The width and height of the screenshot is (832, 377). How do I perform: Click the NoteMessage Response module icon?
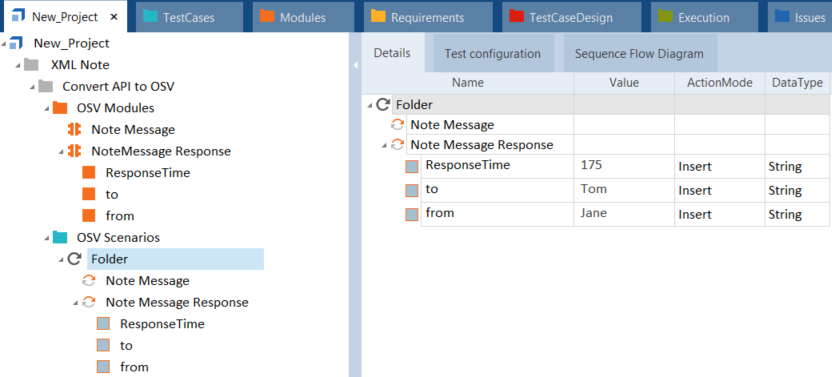coord(74,151)
